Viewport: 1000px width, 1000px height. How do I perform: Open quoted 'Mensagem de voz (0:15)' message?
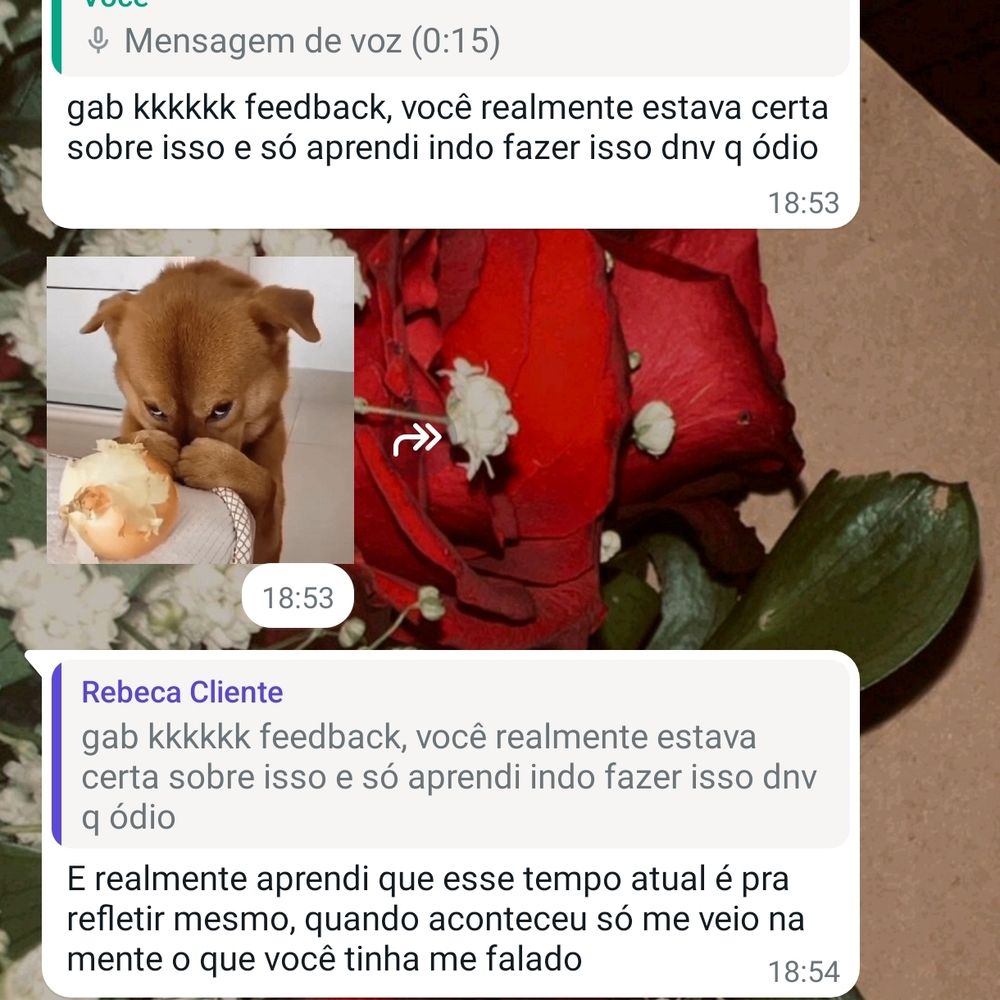tap(451, 37)
